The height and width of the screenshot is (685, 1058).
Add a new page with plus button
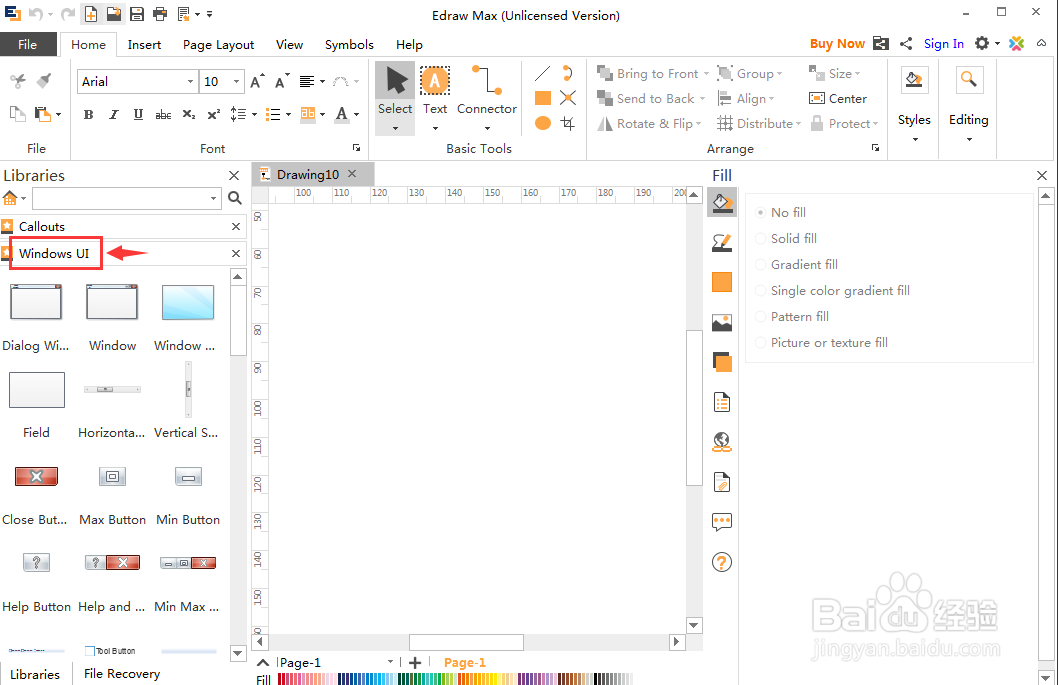(415, 663)
